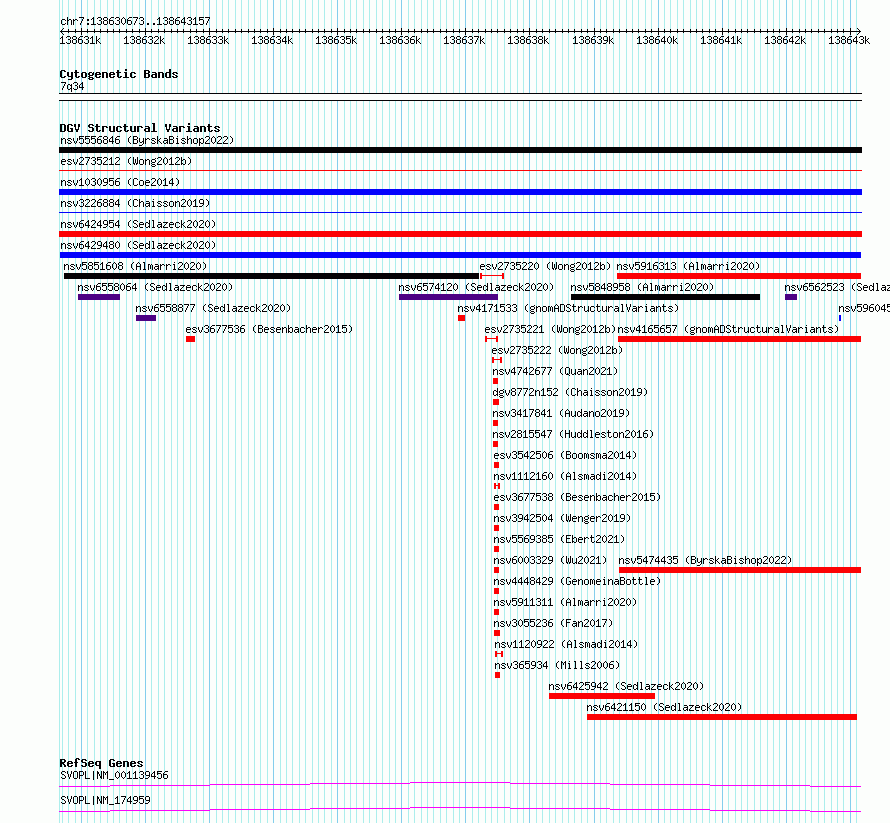Click nsv5851608 (Almarri2020) label
This screenshot has height=823, width=890.
click(x=135, y=266)
